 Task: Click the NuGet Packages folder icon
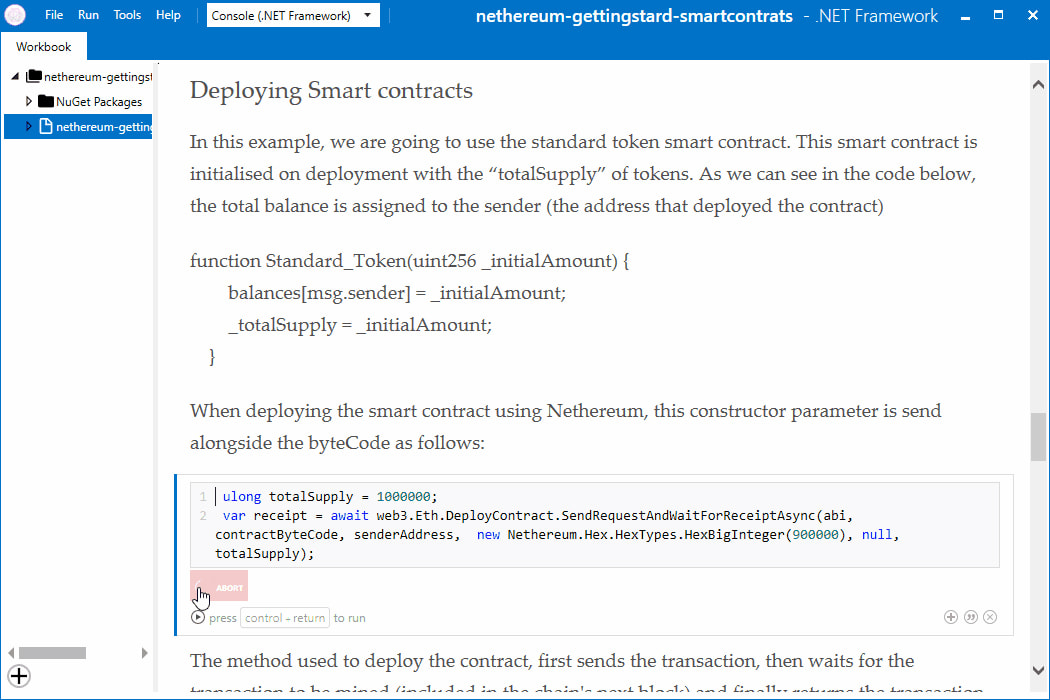pyautogui.click(x=45, y=102)
